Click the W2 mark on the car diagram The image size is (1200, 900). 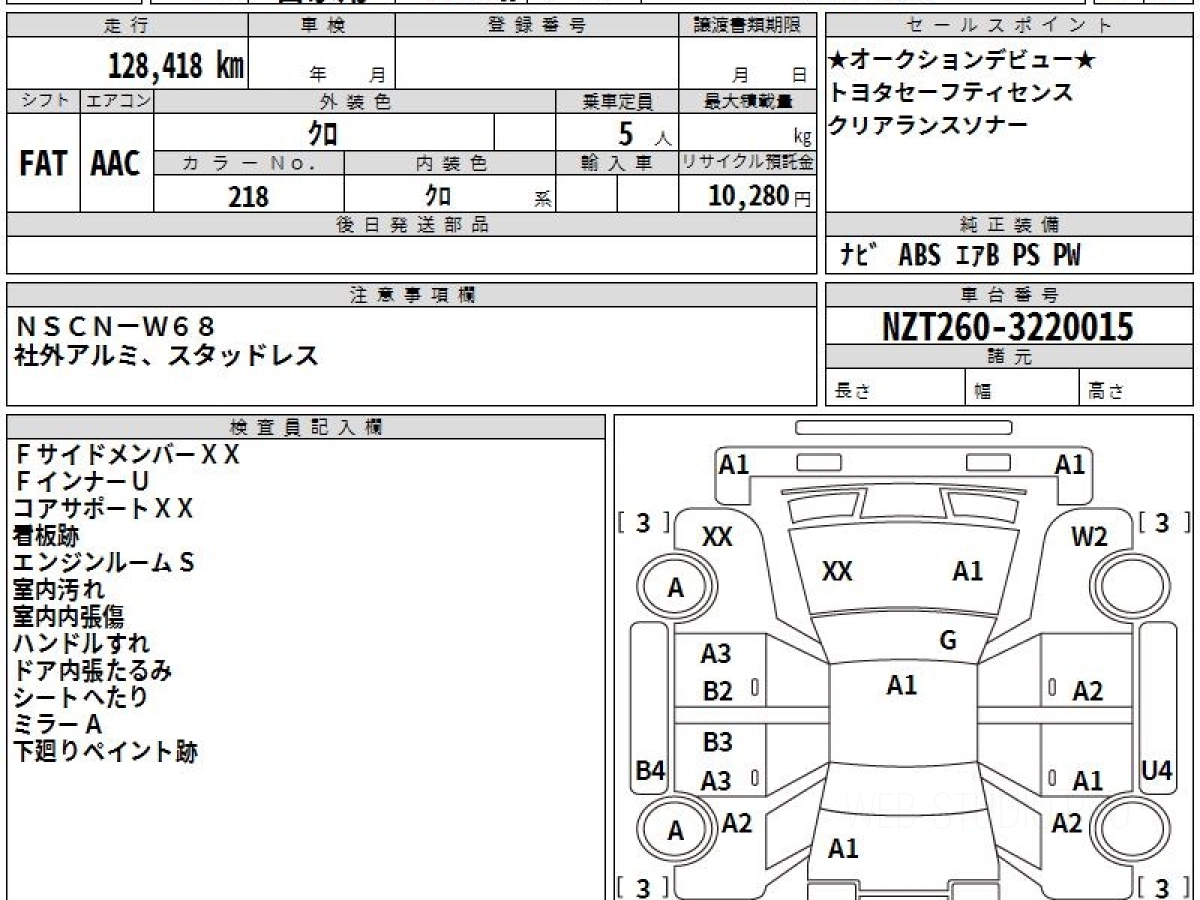(x=1089, y=537)
